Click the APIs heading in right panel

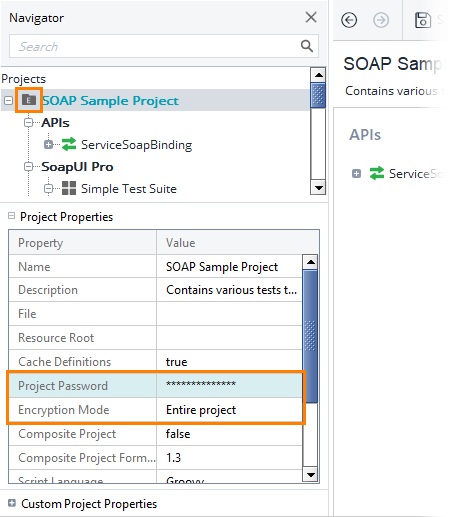coord(365,135)
